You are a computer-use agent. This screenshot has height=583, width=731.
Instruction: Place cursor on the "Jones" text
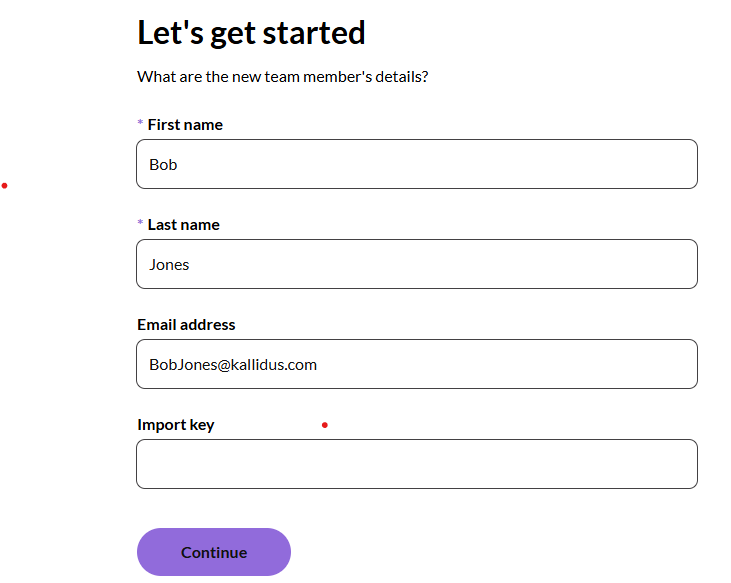point(169,265)
